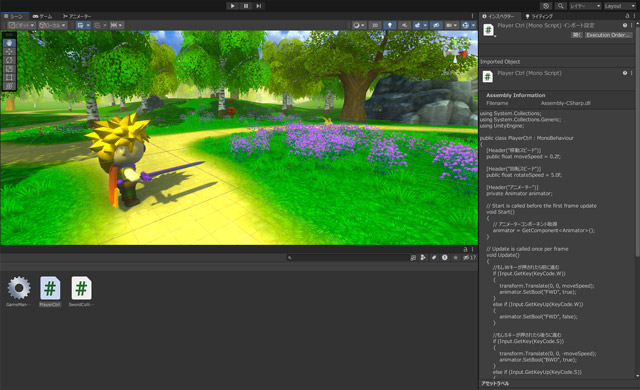Click the Play button

click(232, 6)
